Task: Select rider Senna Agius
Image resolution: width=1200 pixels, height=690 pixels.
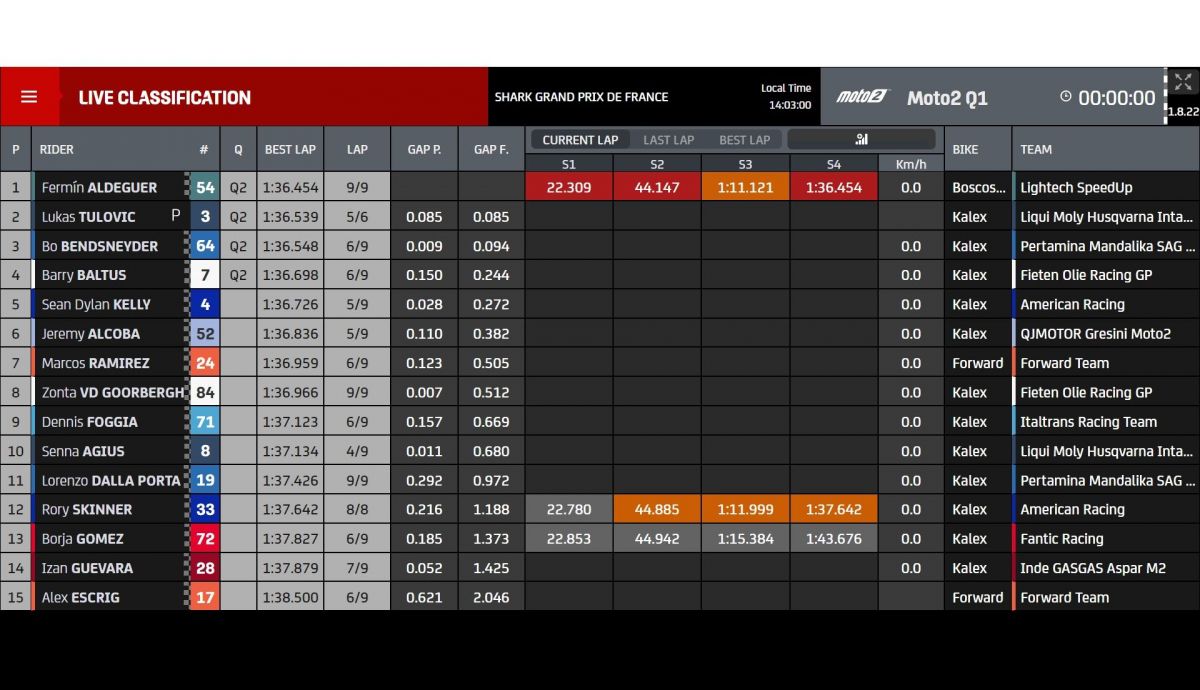Action: (82, 451)
